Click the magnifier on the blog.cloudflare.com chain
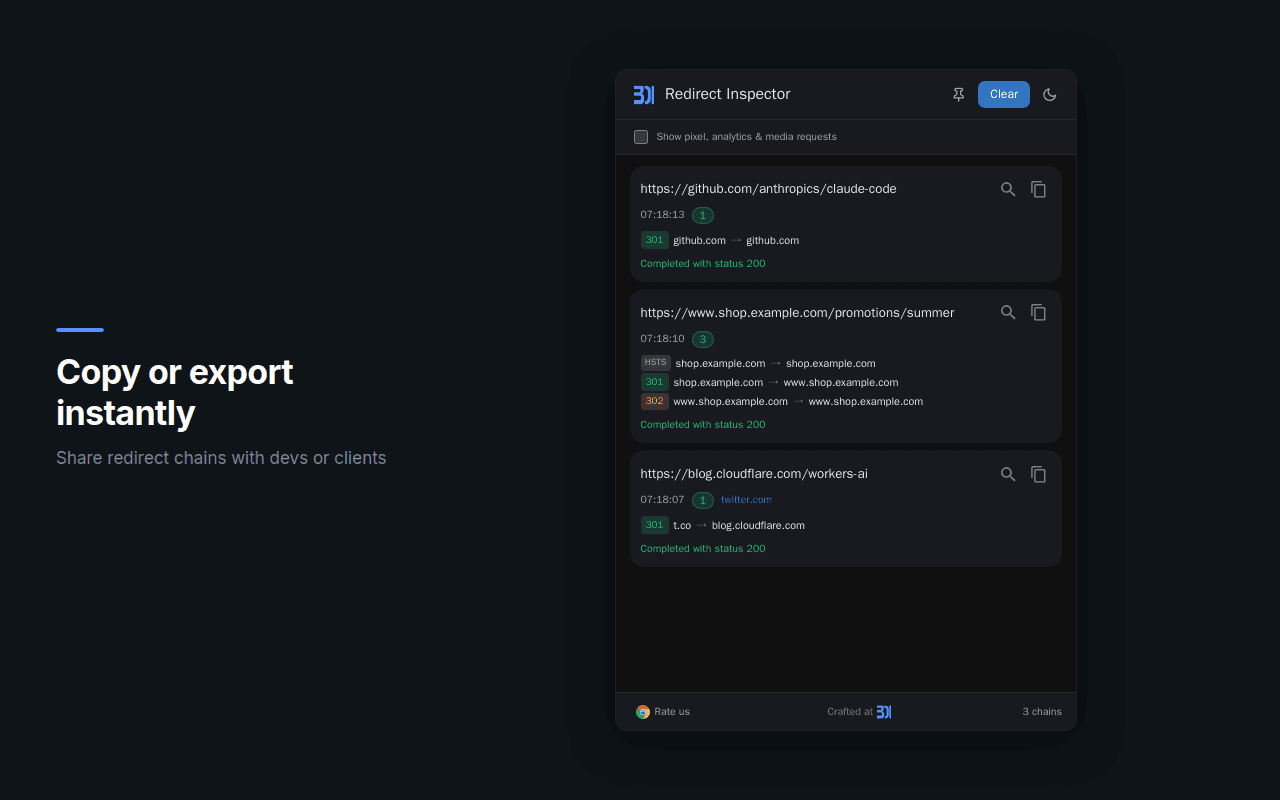 [x=1008, y=474]
